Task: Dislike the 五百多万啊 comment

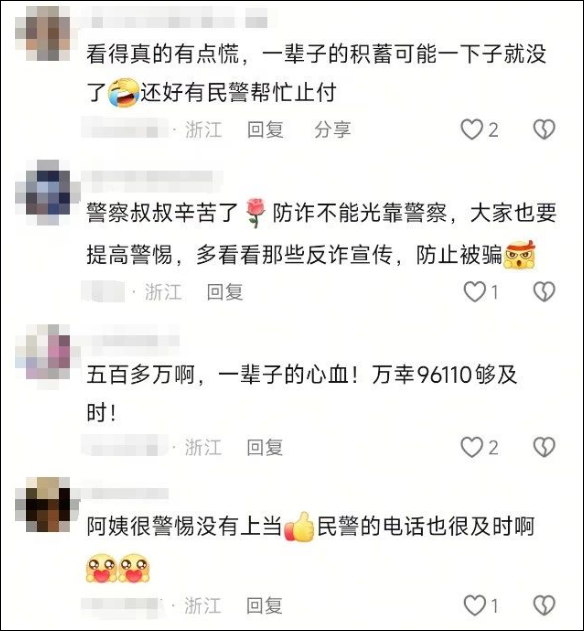Action: click(544, 447)
